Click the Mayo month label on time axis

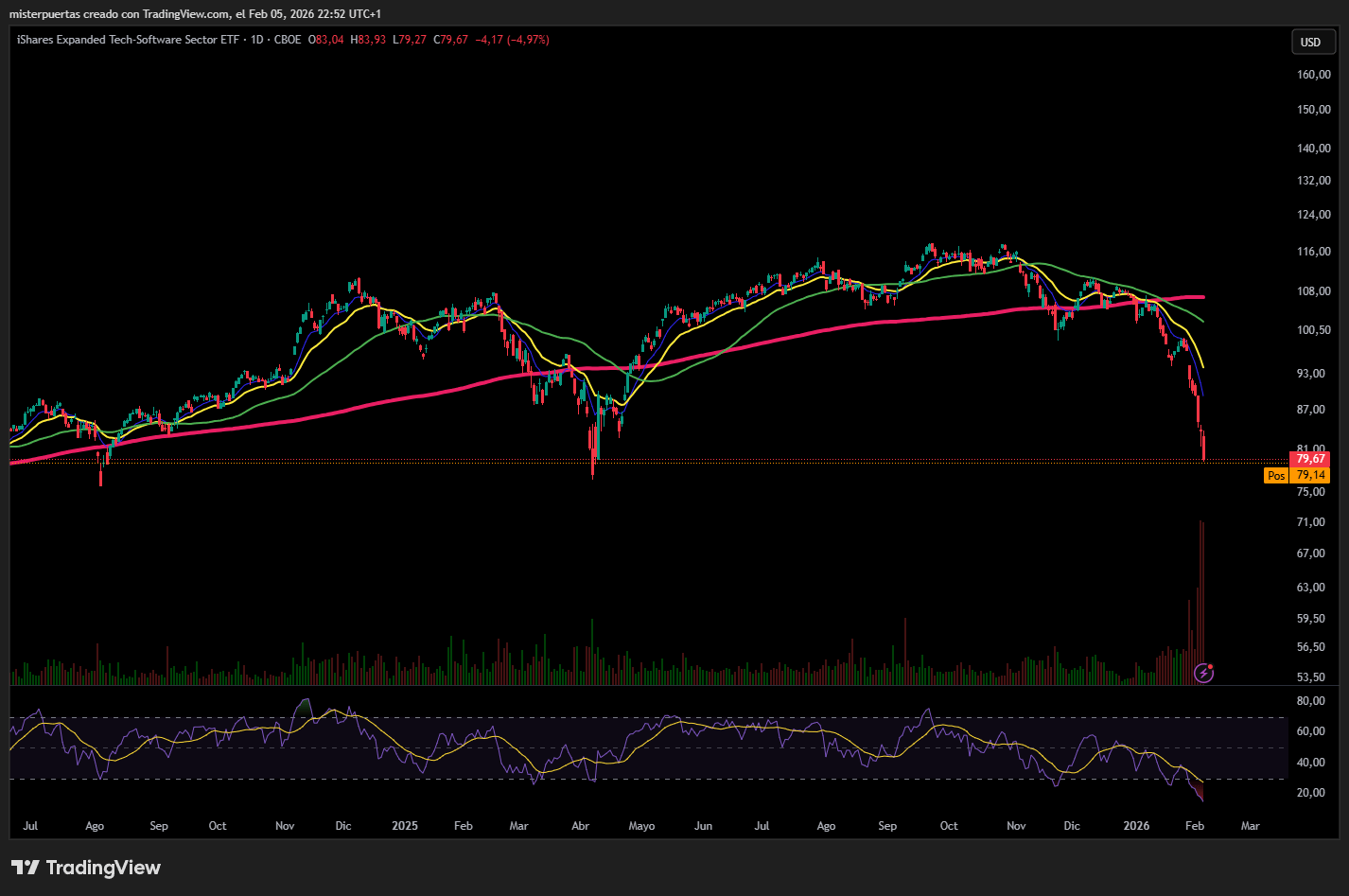641,826
